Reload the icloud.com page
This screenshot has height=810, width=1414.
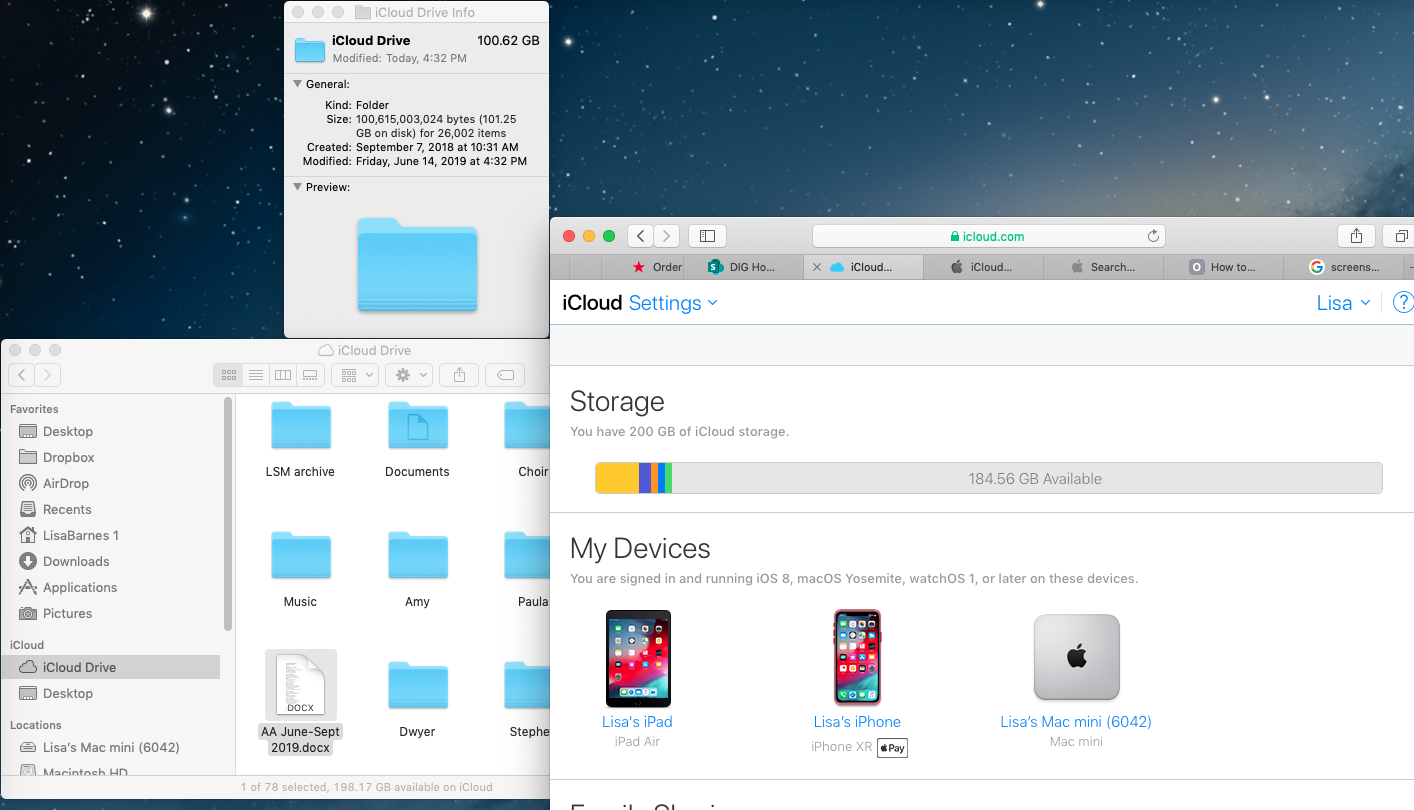point(1153,237)
